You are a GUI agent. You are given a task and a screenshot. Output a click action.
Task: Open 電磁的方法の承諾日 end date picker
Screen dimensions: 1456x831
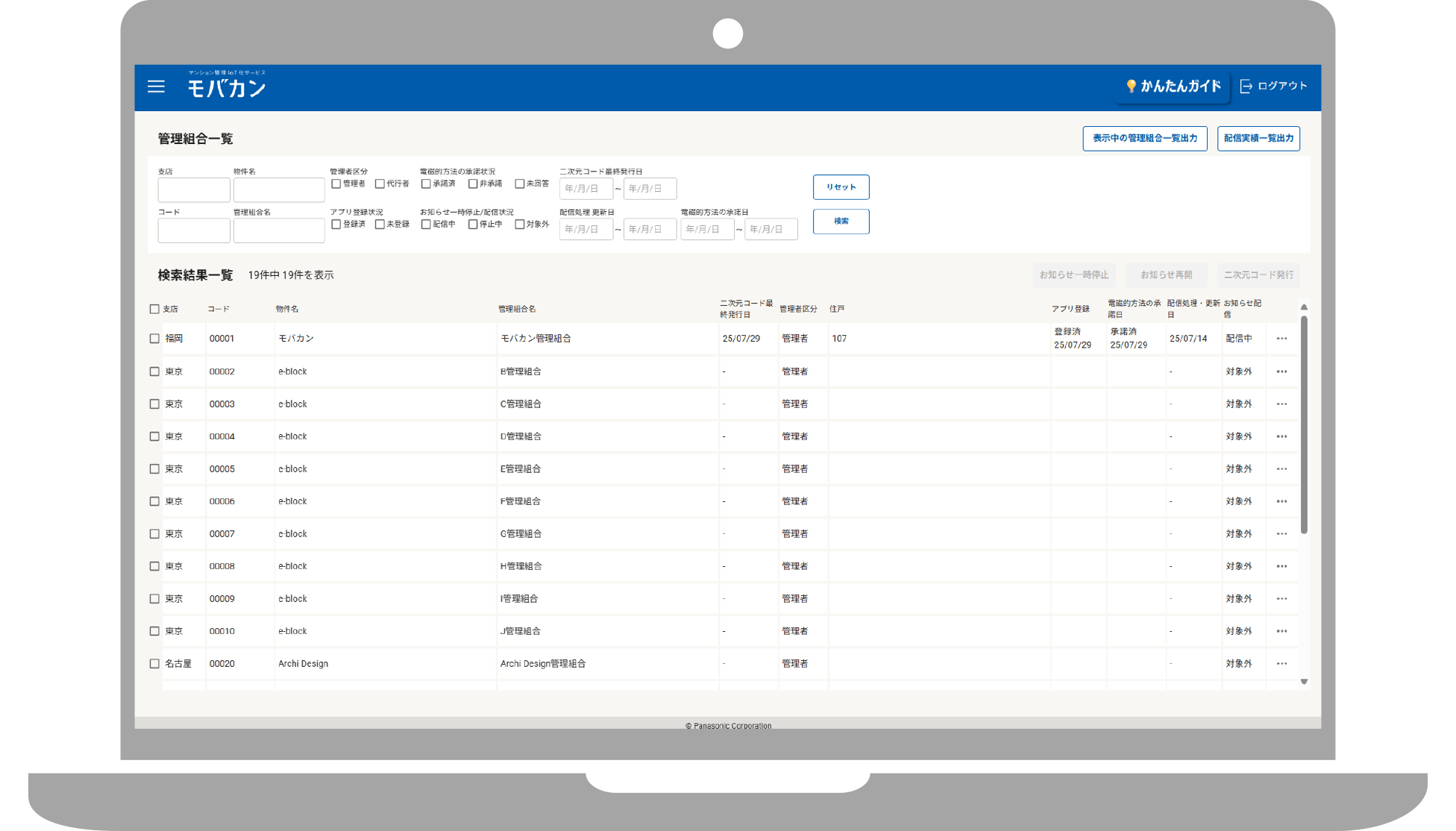pos(771,230)
